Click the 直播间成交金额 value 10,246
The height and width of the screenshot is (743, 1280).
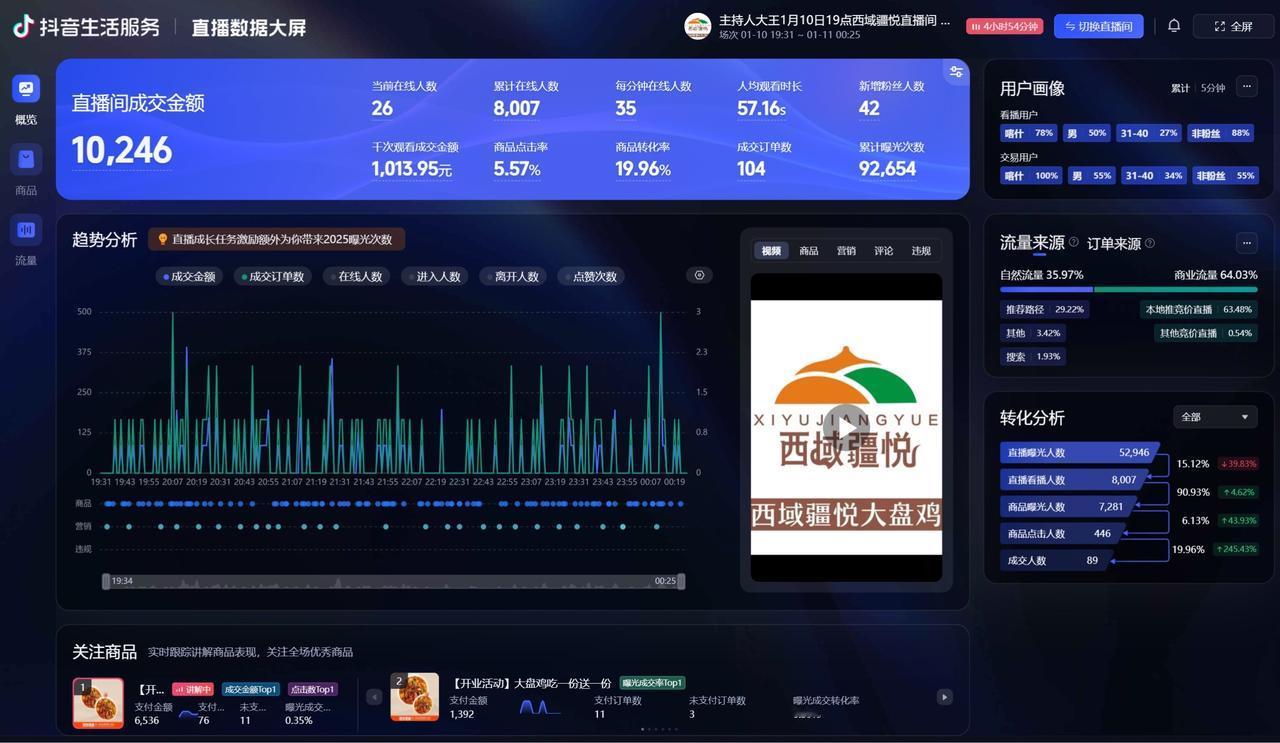122,151
